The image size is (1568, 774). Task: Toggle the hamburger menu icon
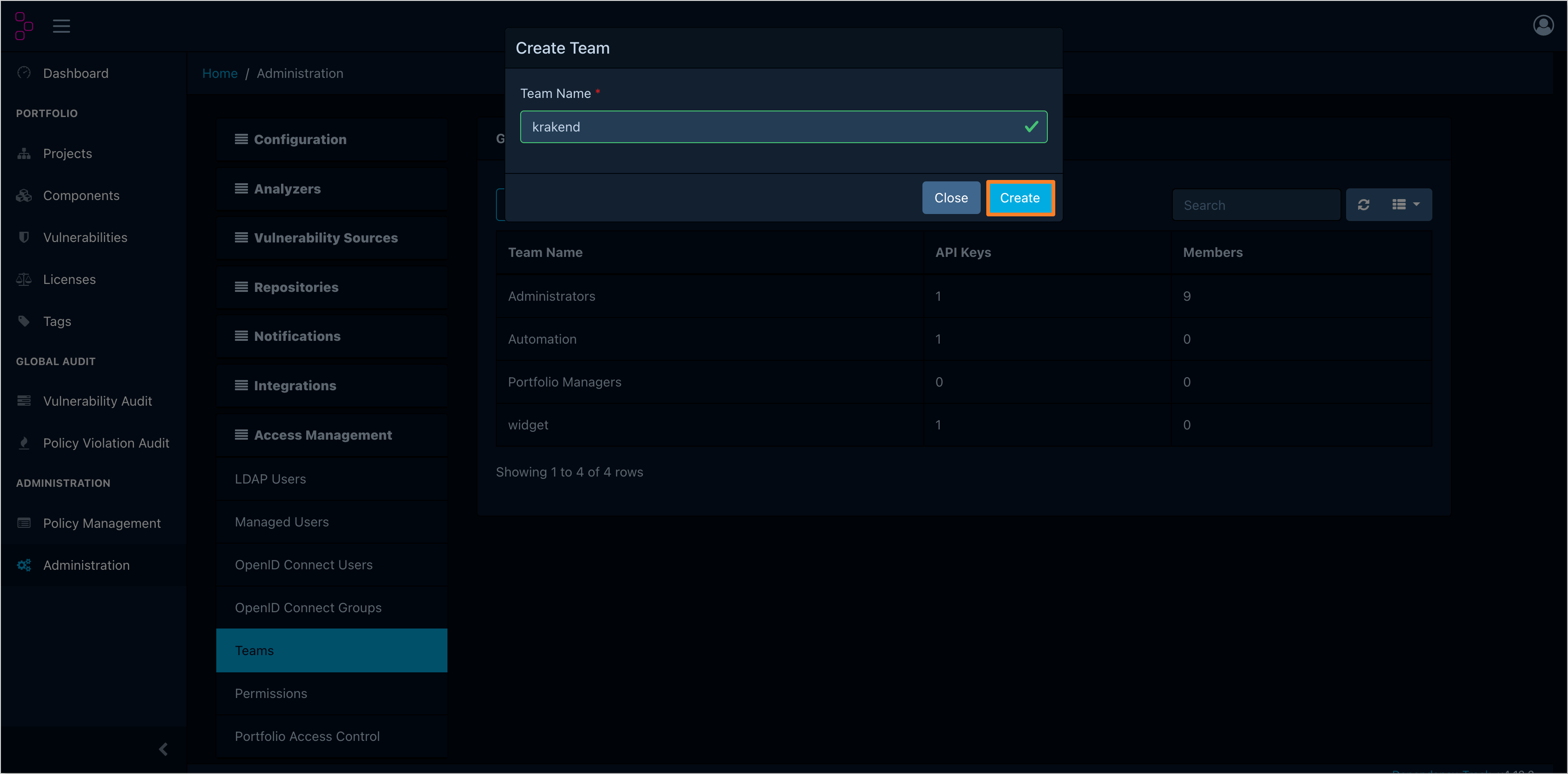coord(61,26)
